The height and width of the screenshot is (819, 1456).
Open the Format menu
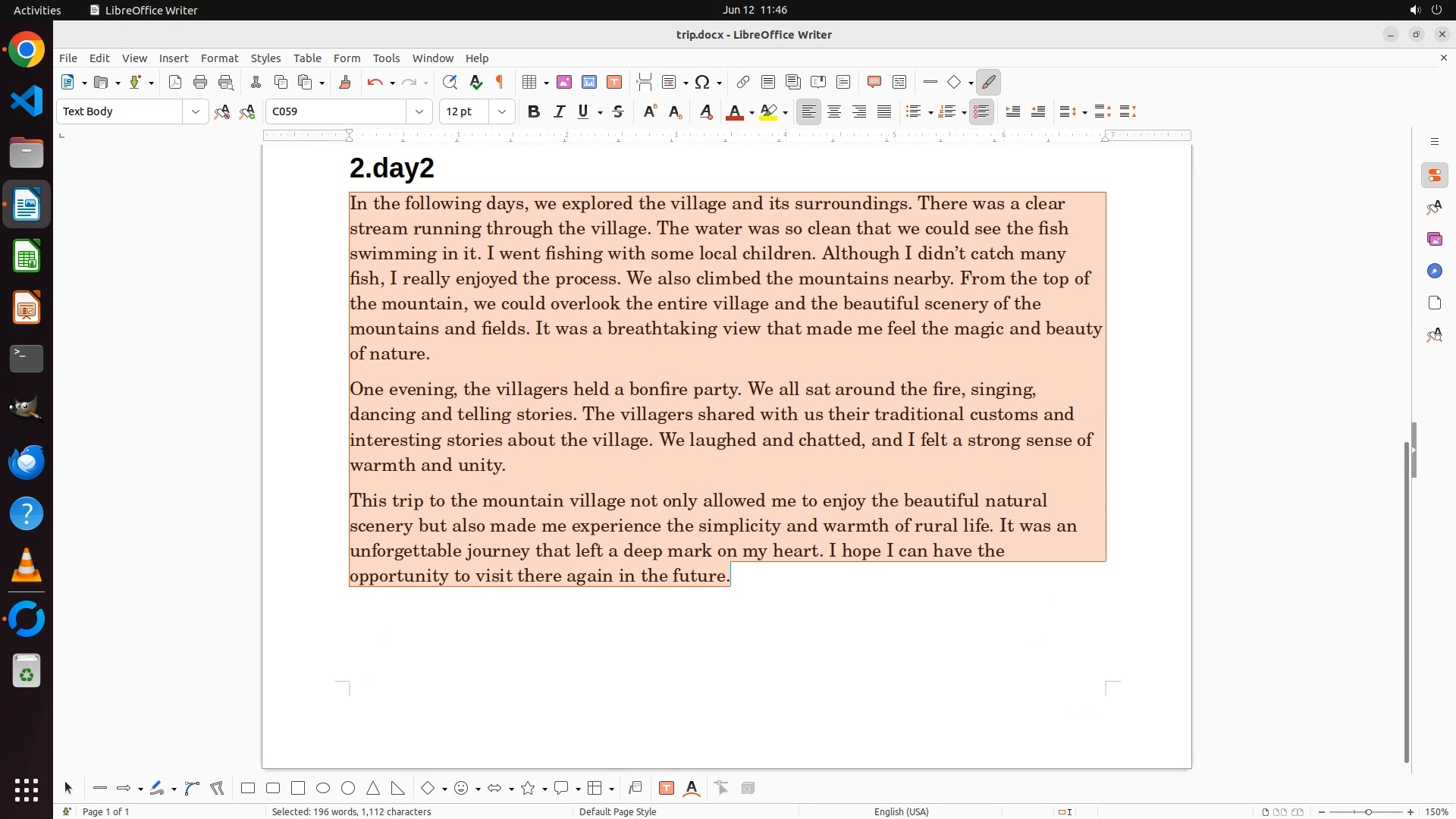point(219,58)
